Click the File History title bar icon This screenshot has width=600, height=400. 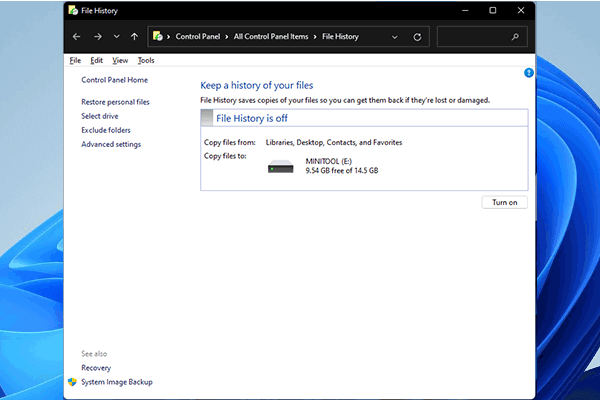pyautogui.click(x=73, y=10)
